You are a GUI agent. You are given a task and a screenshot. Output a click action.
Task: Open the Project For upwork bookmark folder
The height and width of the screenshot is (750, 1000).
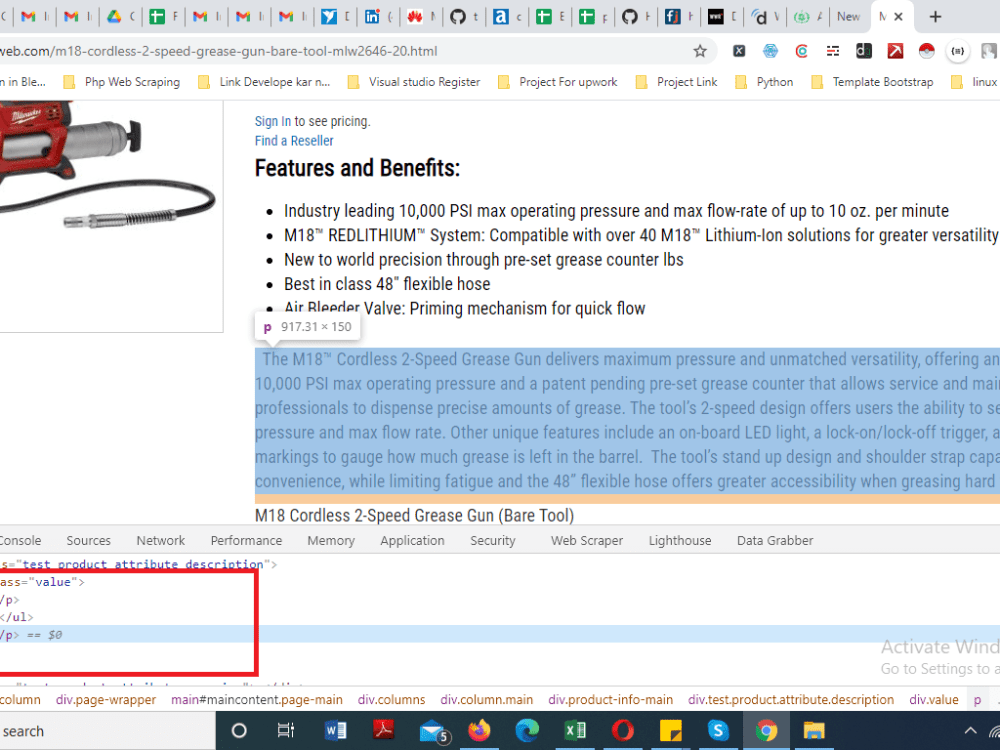(x=557, y=82)
